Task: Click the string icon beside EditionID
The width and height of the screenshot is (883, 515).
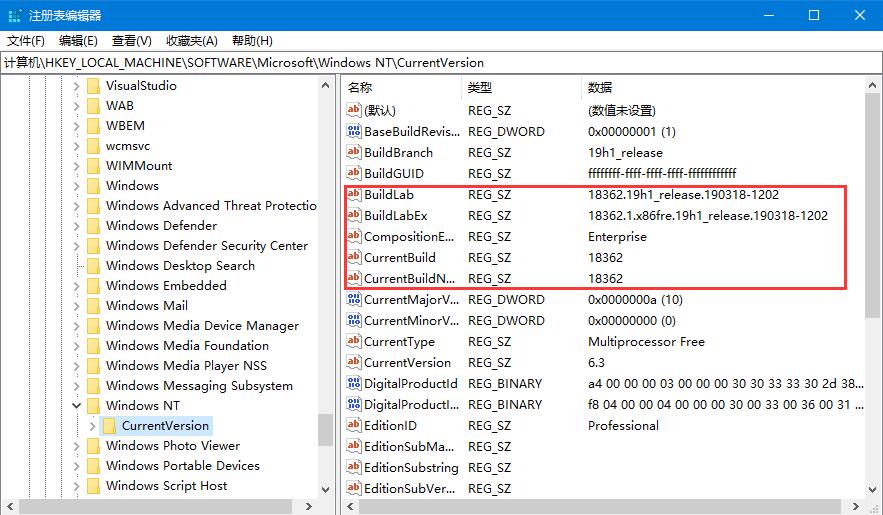Action: 353,425
